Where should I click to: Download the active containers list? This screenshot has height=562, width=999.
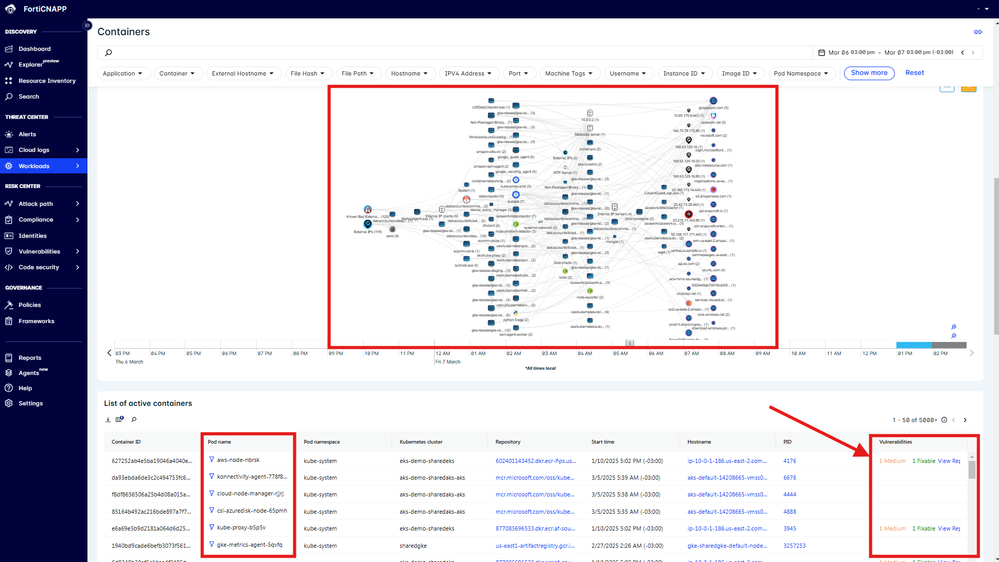click(x=108, y=419)
